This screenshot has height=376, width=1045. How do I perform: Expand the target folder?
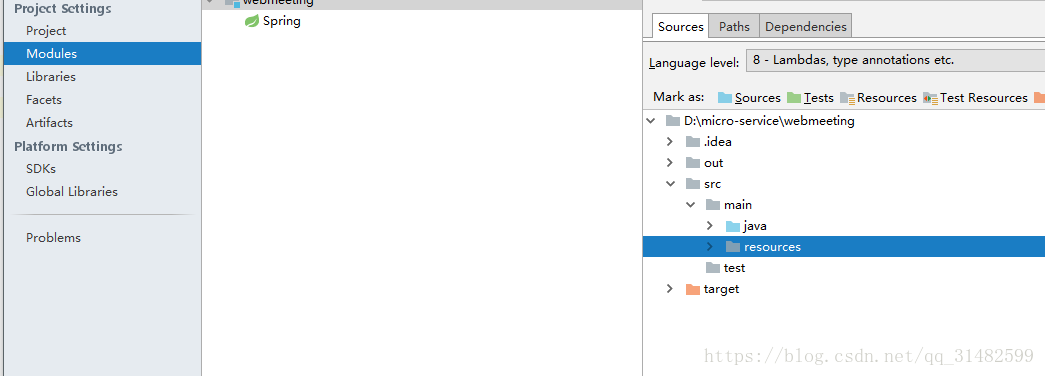click(670, 289)
